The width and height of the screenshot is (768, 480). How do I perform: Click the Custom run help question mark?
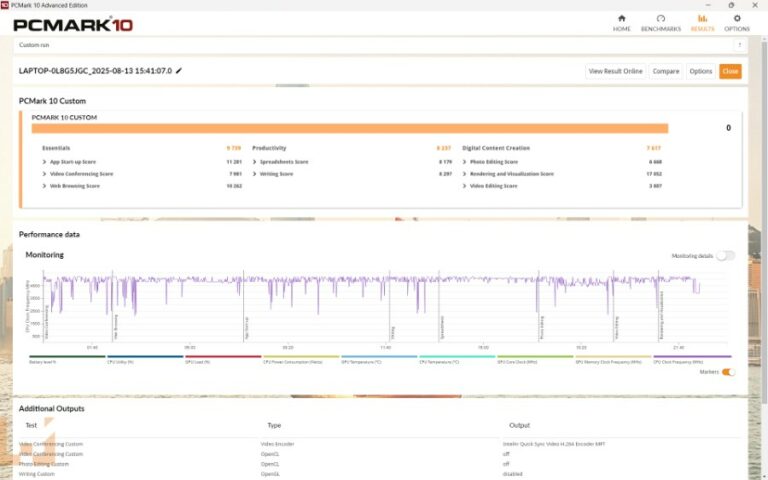click(x=739, y=44)
